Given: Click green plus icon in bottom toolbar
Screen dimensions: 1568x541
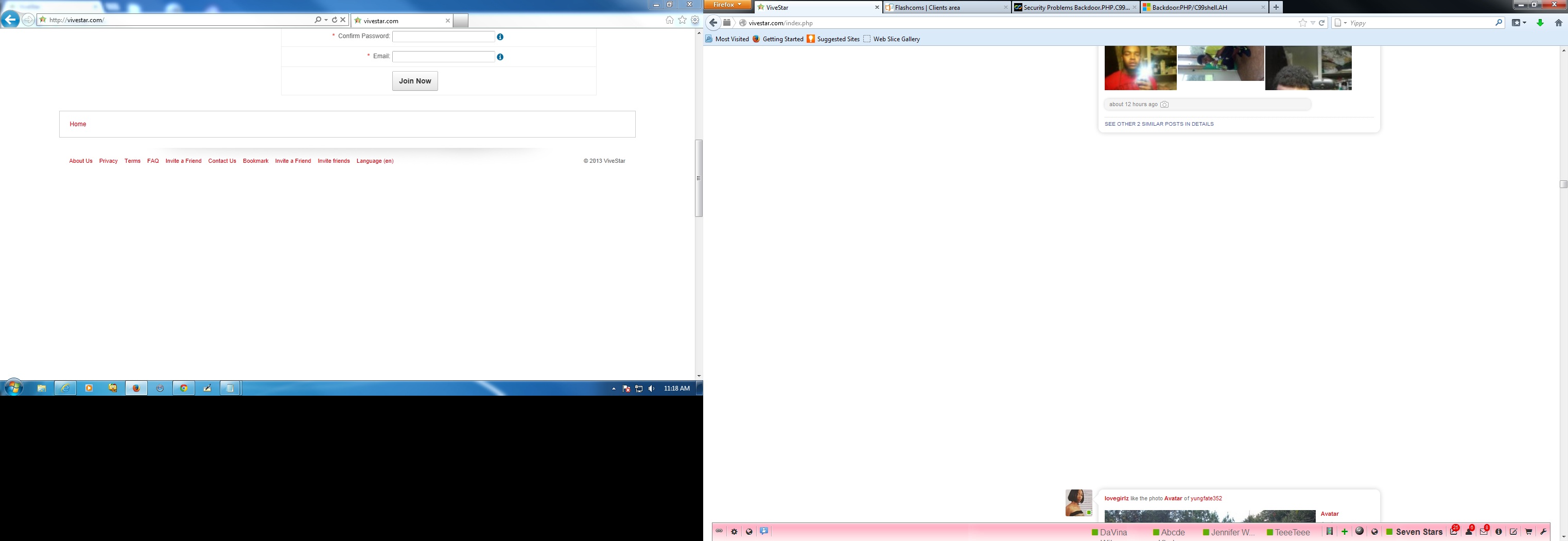Looking at the screenshot, I should (x=1345, y=532).
